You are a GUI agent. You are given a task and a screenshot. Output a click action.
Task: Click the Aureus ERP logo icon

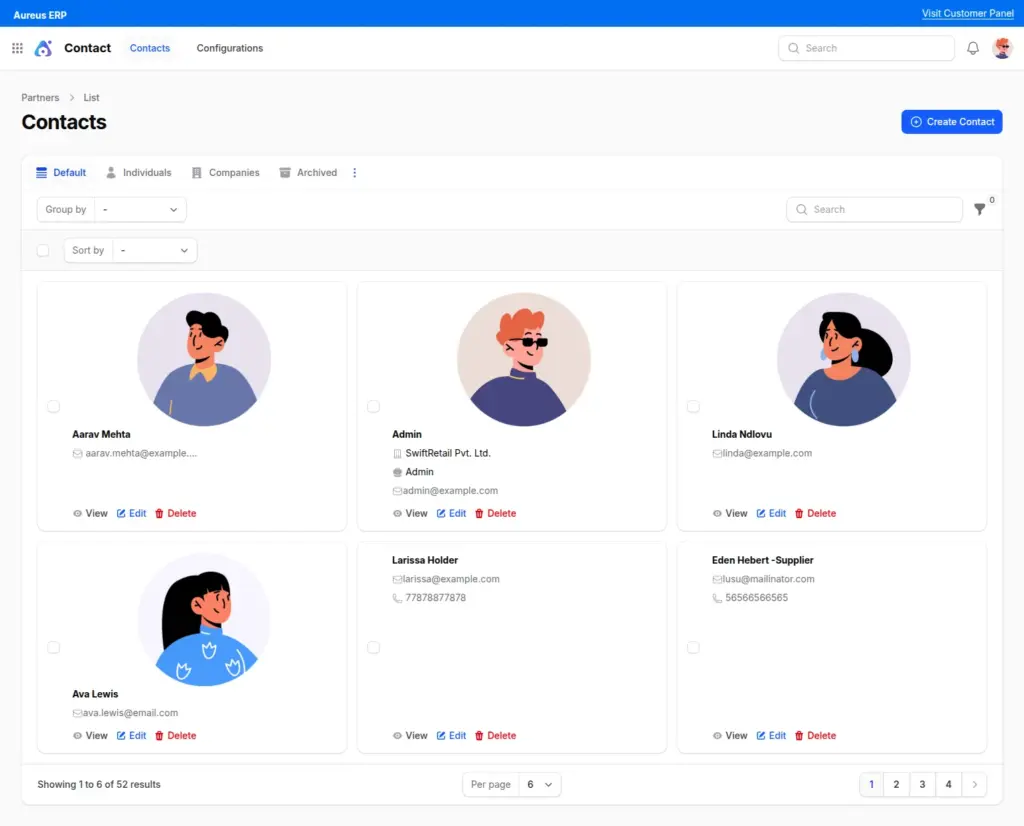pyautogui.click(x=43, y=48)
